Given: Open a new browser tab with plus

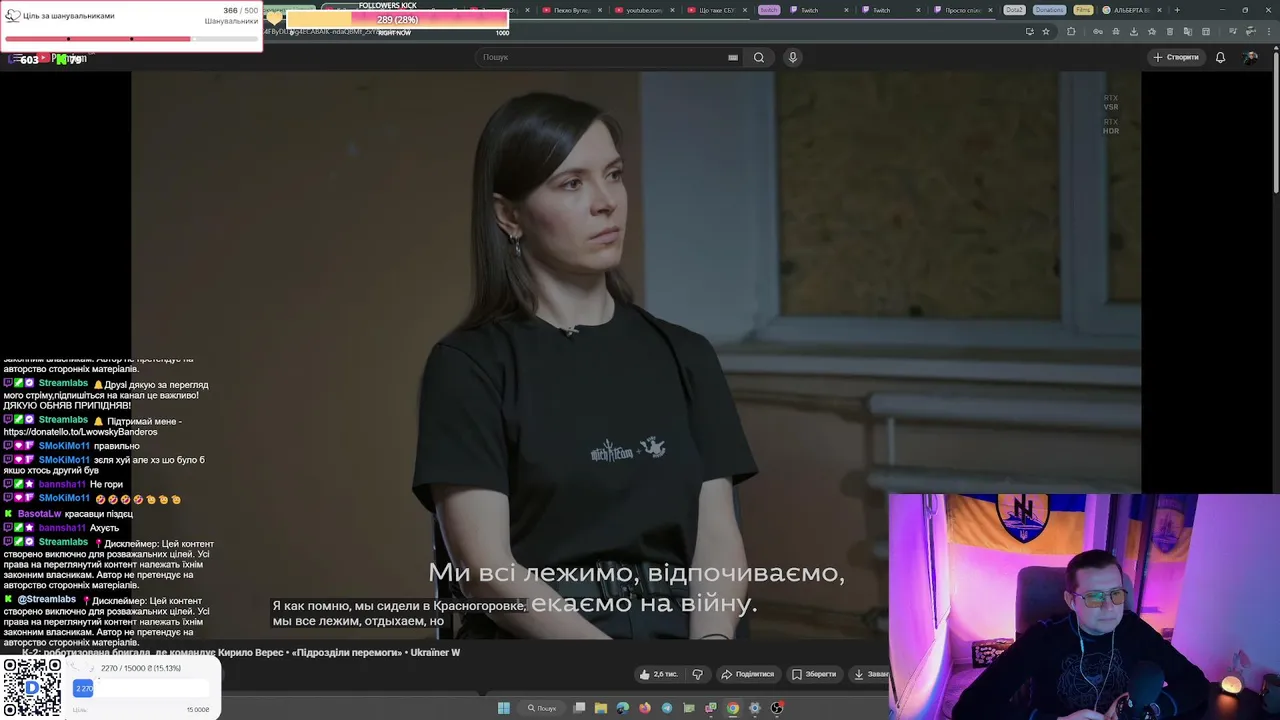Looking at the screenshot, I should tap(1176, 10).
